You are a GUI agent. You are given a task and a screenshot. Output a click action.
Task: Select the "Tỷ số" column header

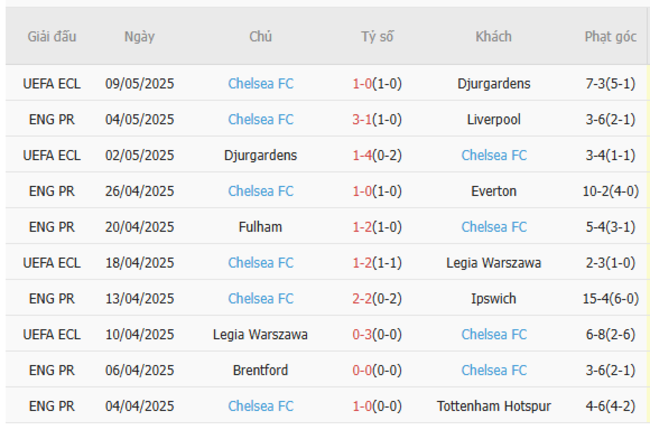377,37
